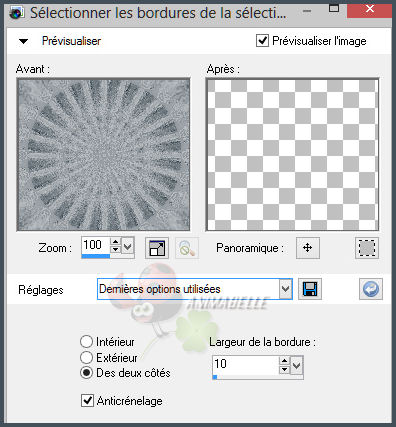Click the dashed selection preview icon
This screenshot has height=427, width=396.
coord(367,248)
